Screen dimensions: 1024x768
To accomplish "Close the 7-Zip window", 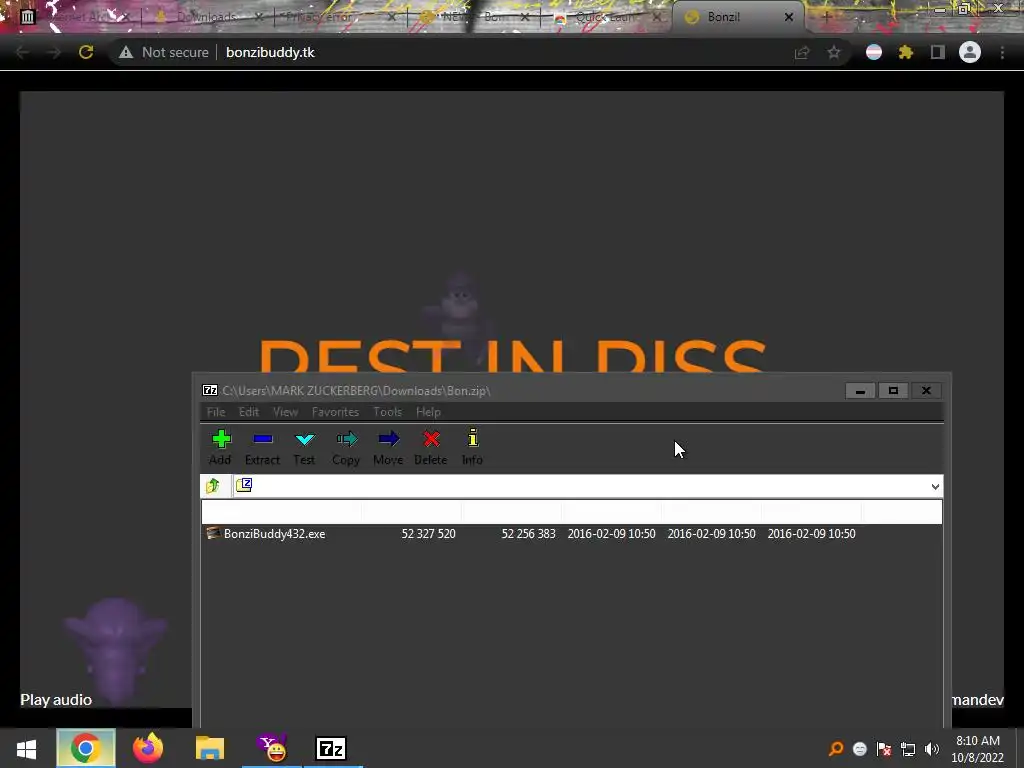I will coord(926,391).
